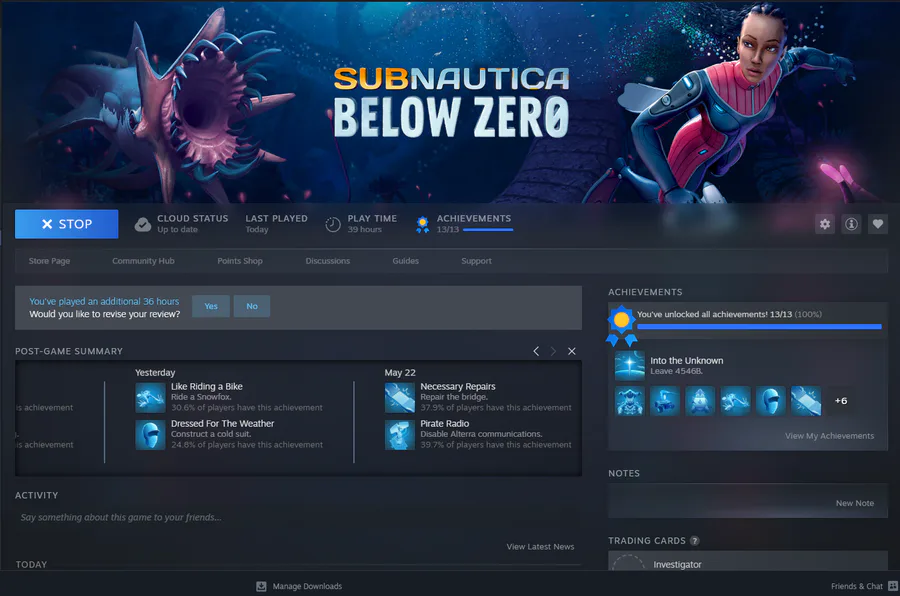Click Like Riding a Bike achievement icon
Image resolution: width=900 pixels, height=596 pixels.
tap(150, 397)
